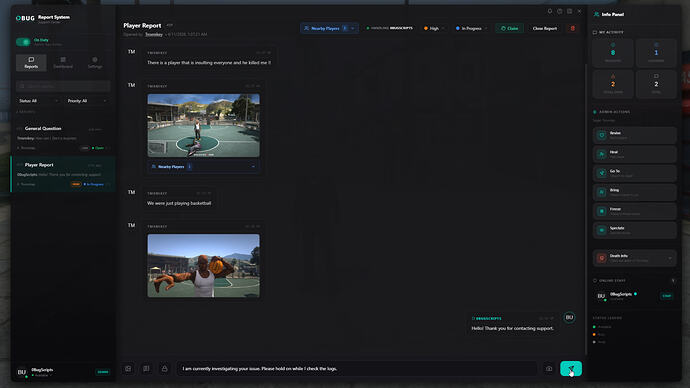
Task: Open the basketball court screenshot thumbnail
Action: [x=203, y=125]
